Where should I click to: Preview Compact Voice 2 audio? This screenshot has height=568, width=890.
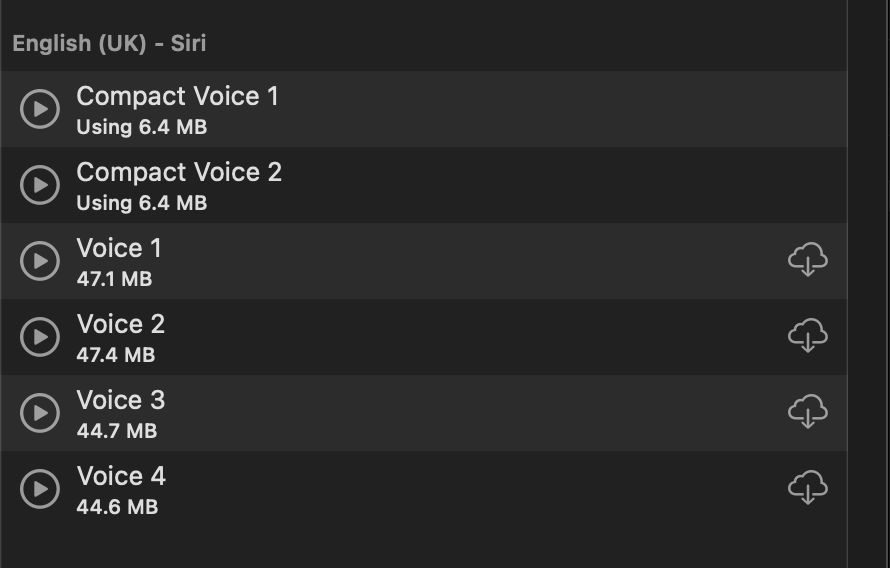(40, 185)
